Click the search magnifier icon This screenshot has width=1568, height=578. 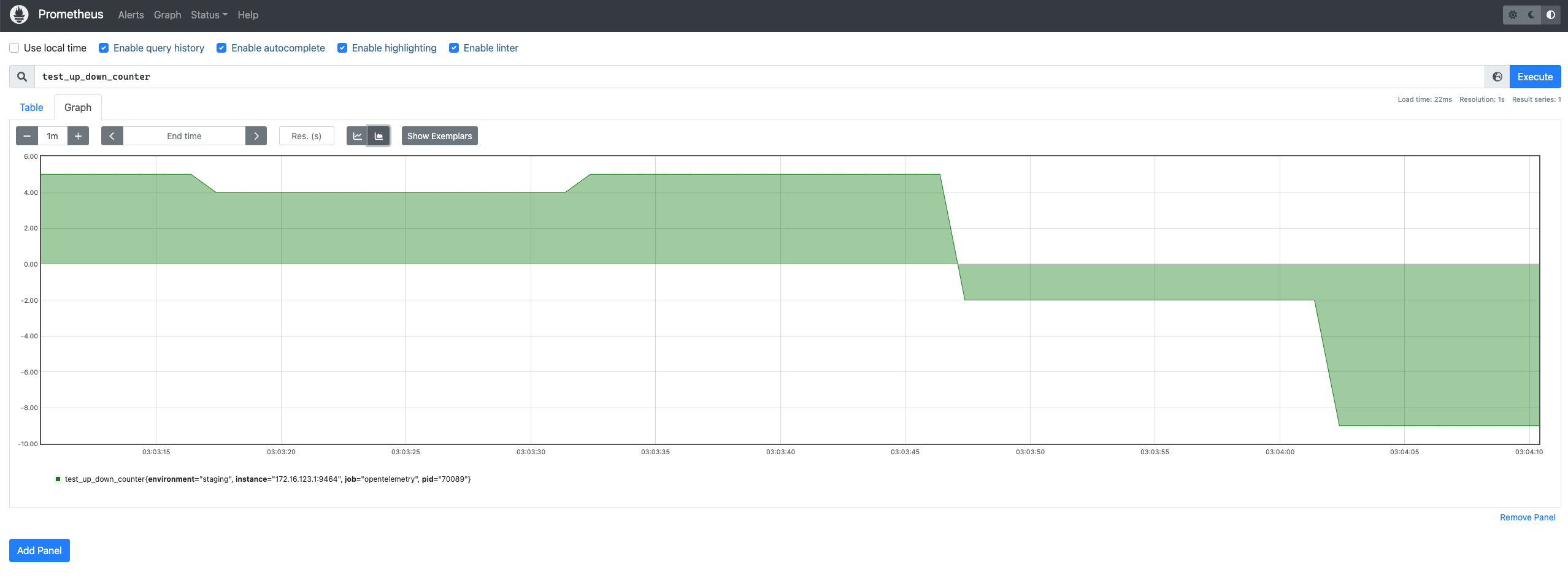(22, 77)
